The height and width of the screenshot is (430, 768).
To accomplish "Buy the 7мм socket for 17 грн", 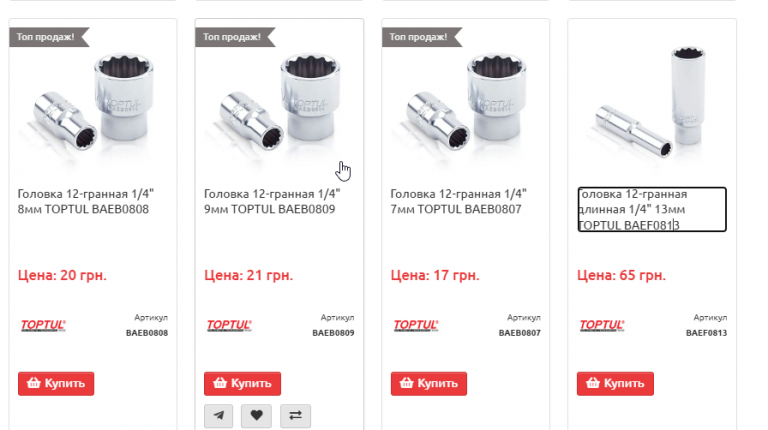I will coord(429,383).
